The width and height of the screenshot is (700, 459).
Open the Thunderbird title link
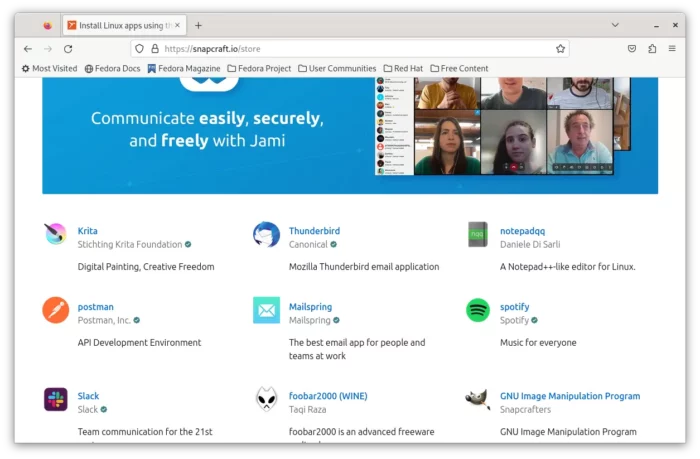[x=314, y=231]
